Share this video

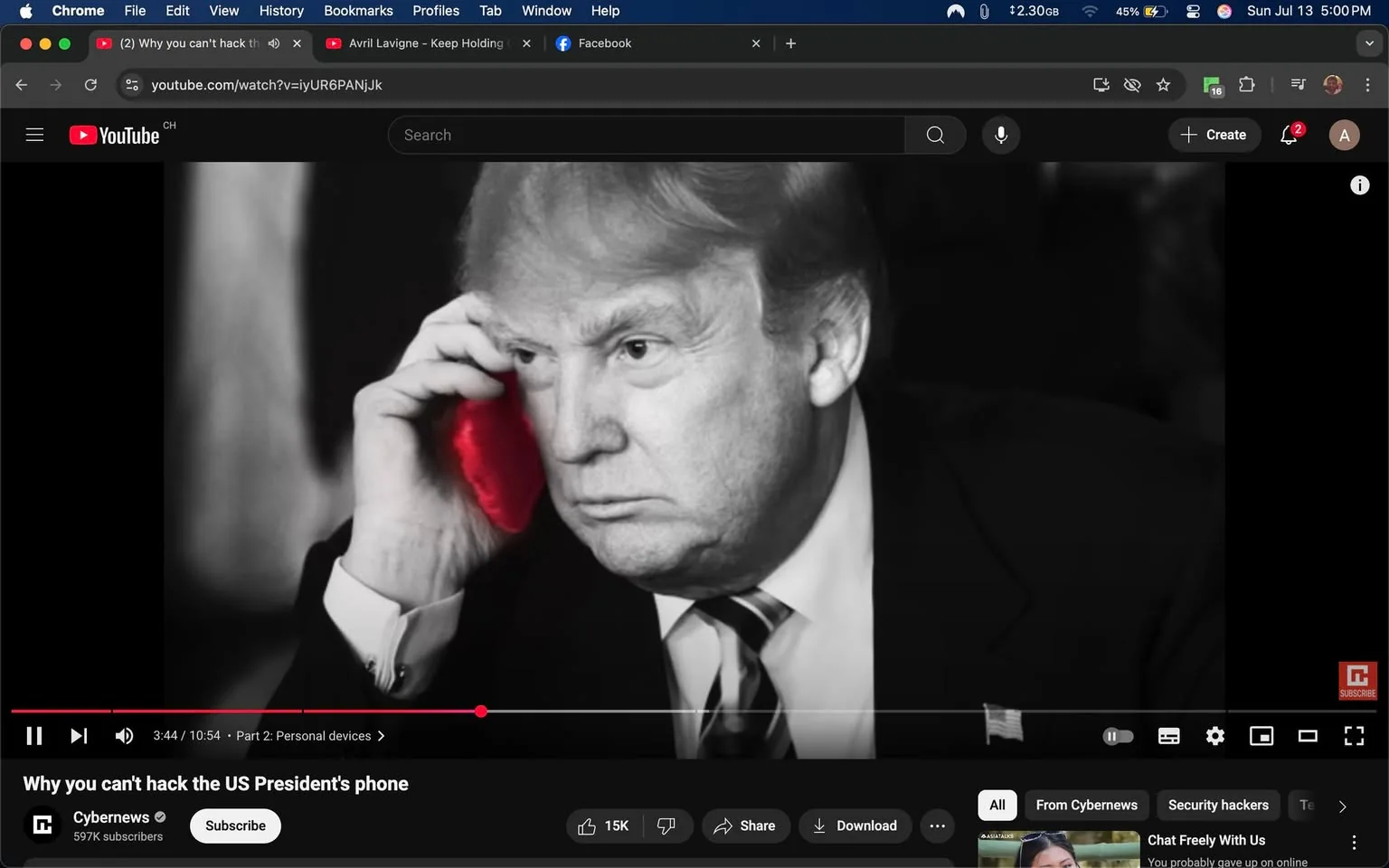tap(745, 826)
